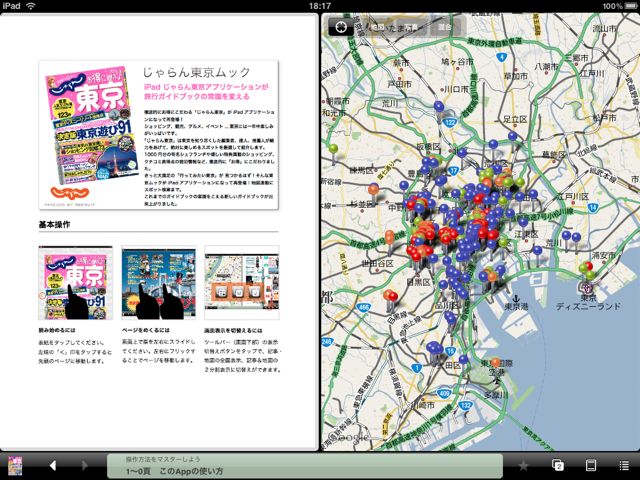Screen dimensions: 640x480
Task: Tap the ページをめくるには tutorial thumbnail
Action: click(159, 283)
